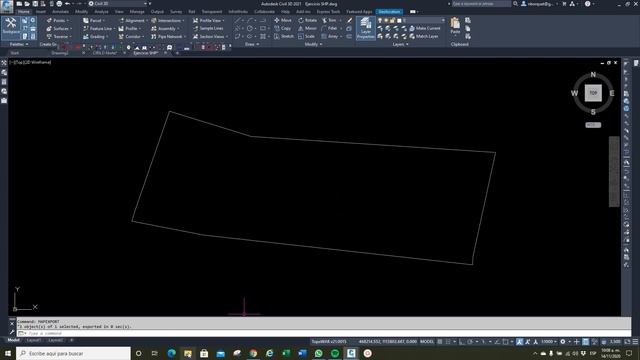Click the Undo arrow in quick access
Viewport: 640px width, 360px height.
coord(68,4)
